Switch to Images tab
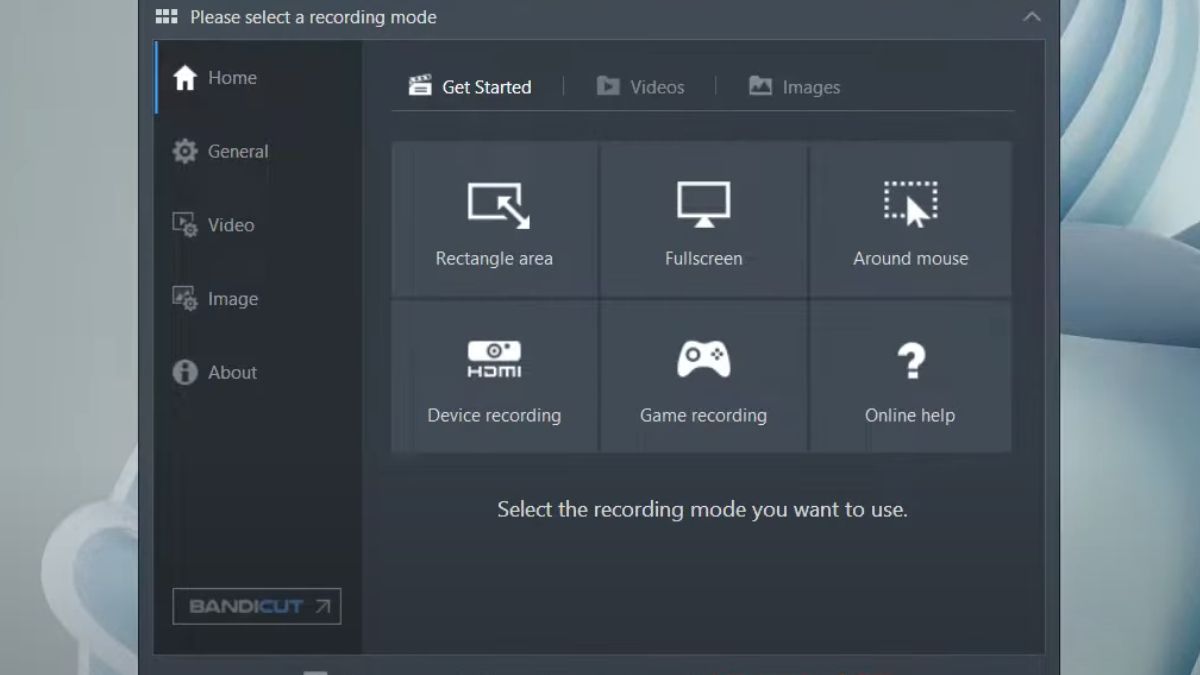The height and width of the screenshot is (675, 1200). [x=794, y=87]
